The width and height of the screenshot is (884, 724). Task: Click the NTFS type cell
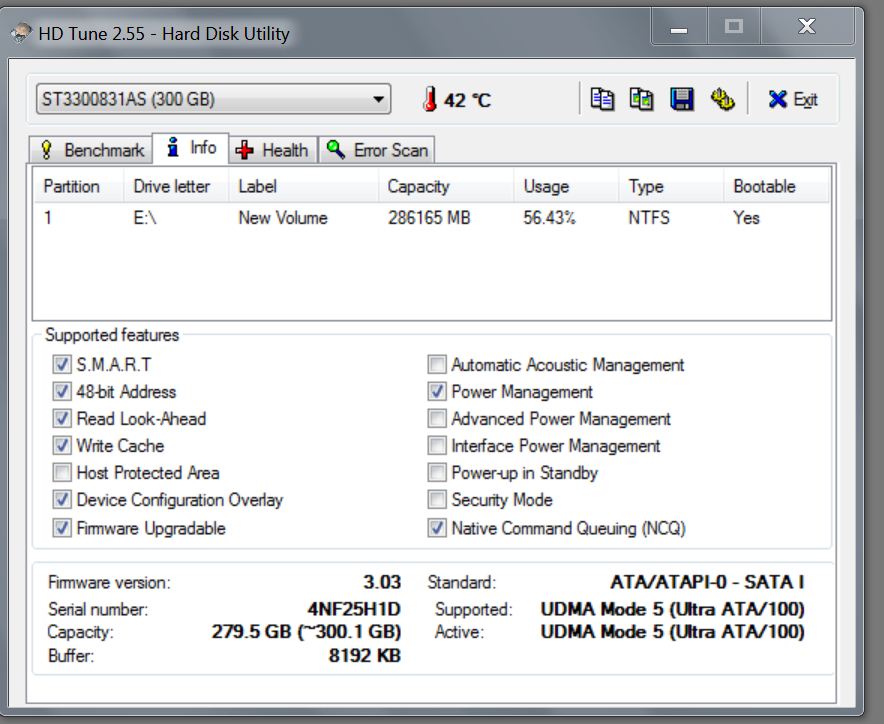click(x=649, y=218)
